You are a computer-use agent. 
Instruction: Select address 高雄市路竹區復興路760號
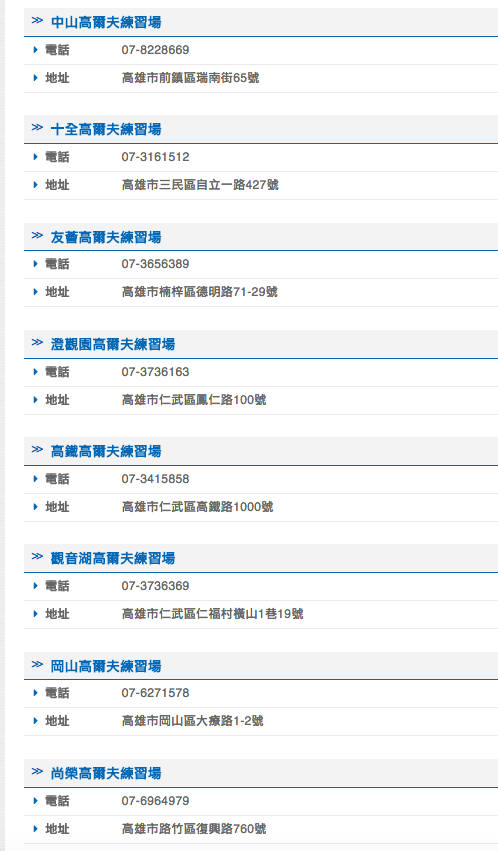click(x=194, y=829)
